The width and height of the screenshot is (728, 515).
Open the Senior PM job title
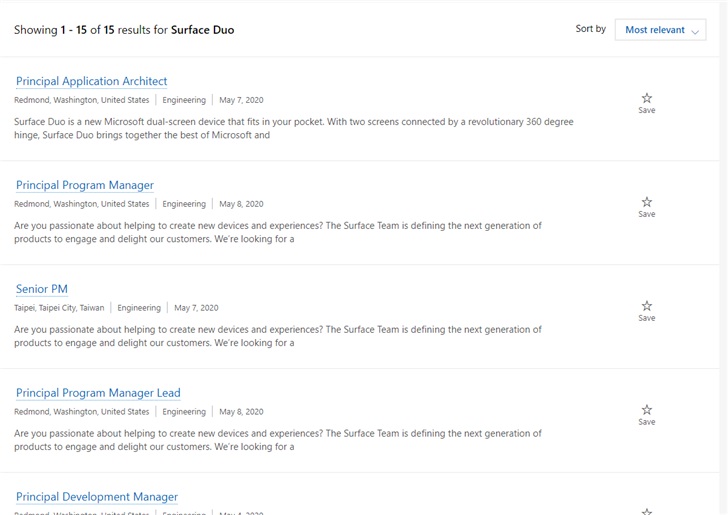[42, 289]
